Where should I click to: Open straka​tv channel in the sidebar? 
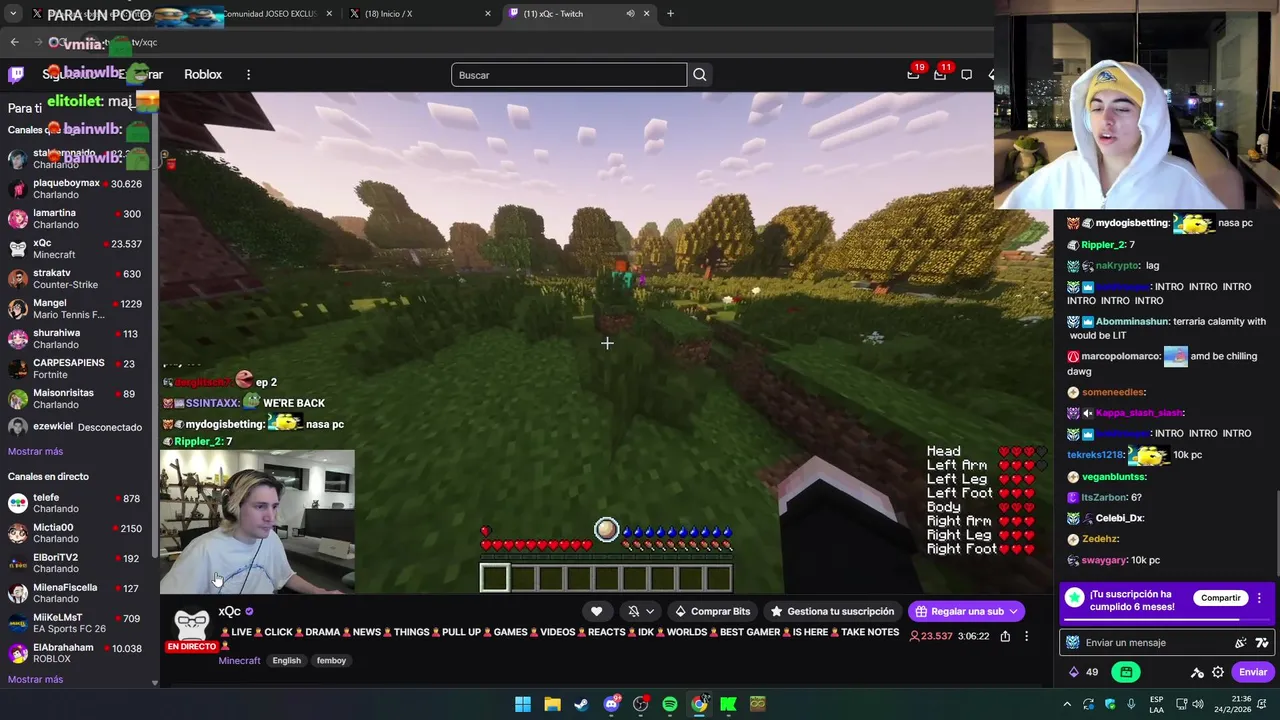[78, 279]
